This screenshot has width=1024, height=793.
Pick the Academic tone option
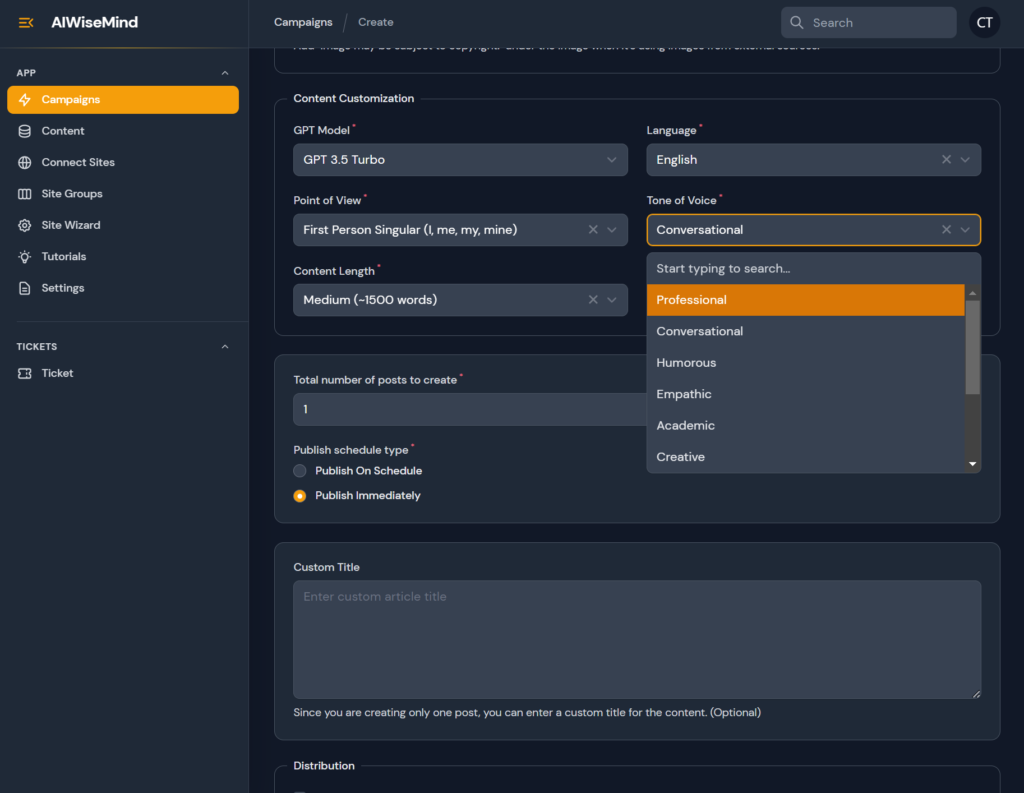pos(685,426)
